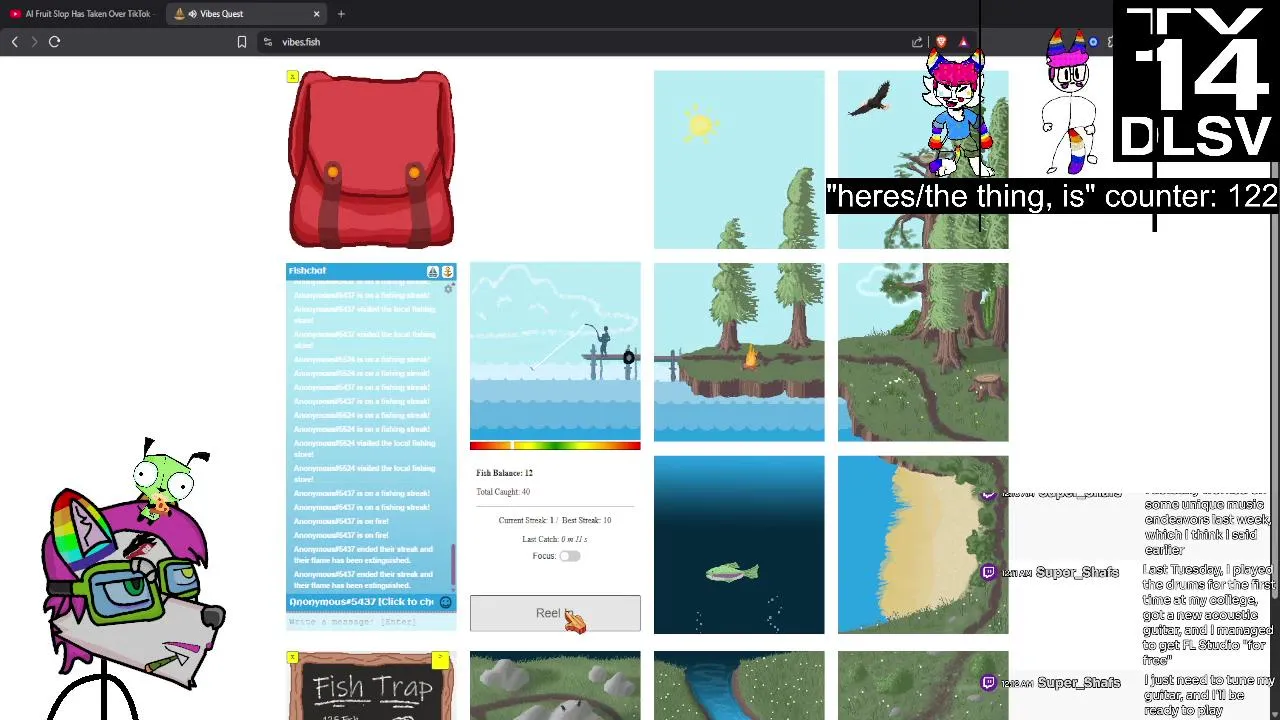Focus the 'Write a message' chat input

[371, 622]
